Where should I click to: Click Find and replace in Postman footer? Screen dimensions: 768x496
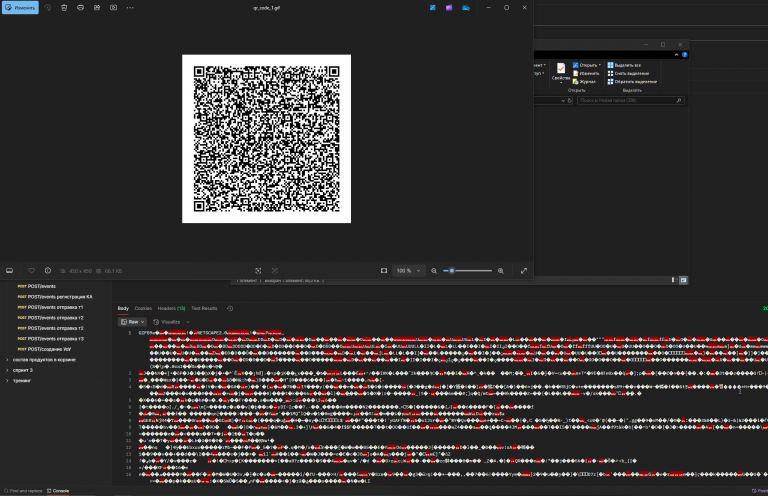point(23,491)
